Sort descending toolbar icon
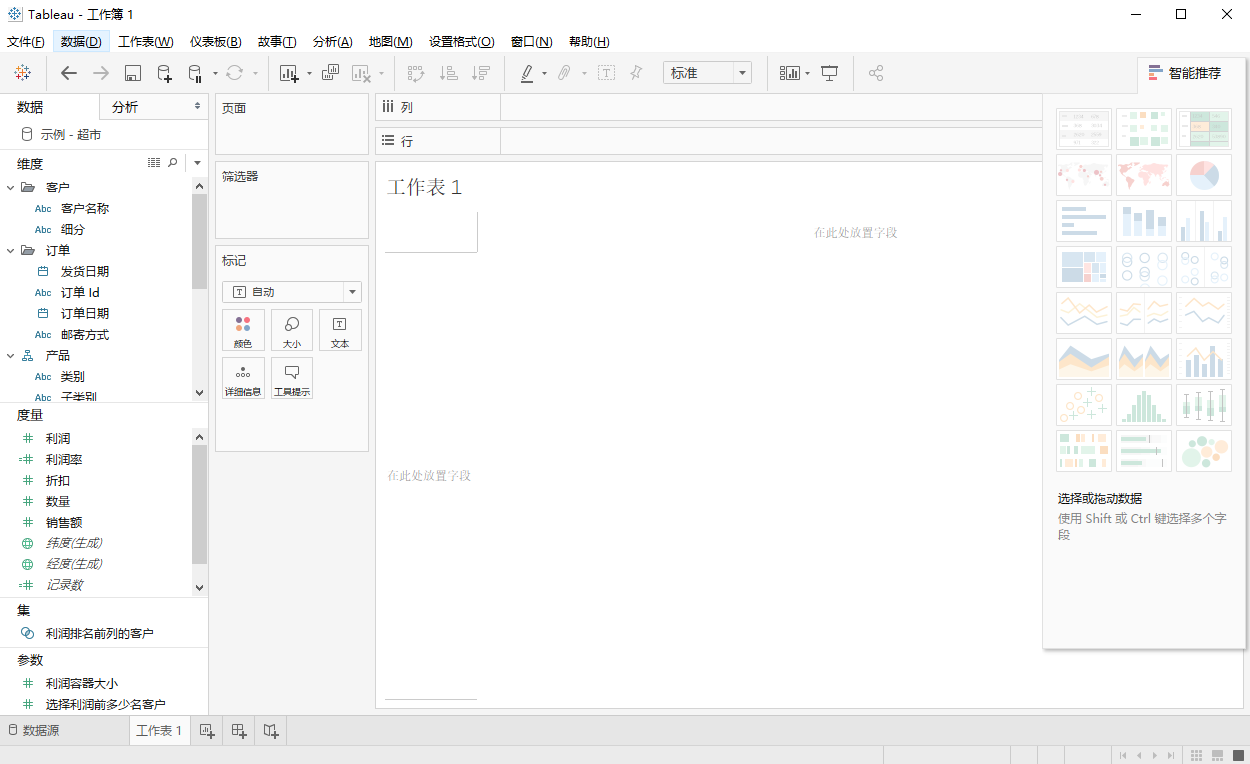This screenshot has height=764, width=1250. click(x=481, y=73)
